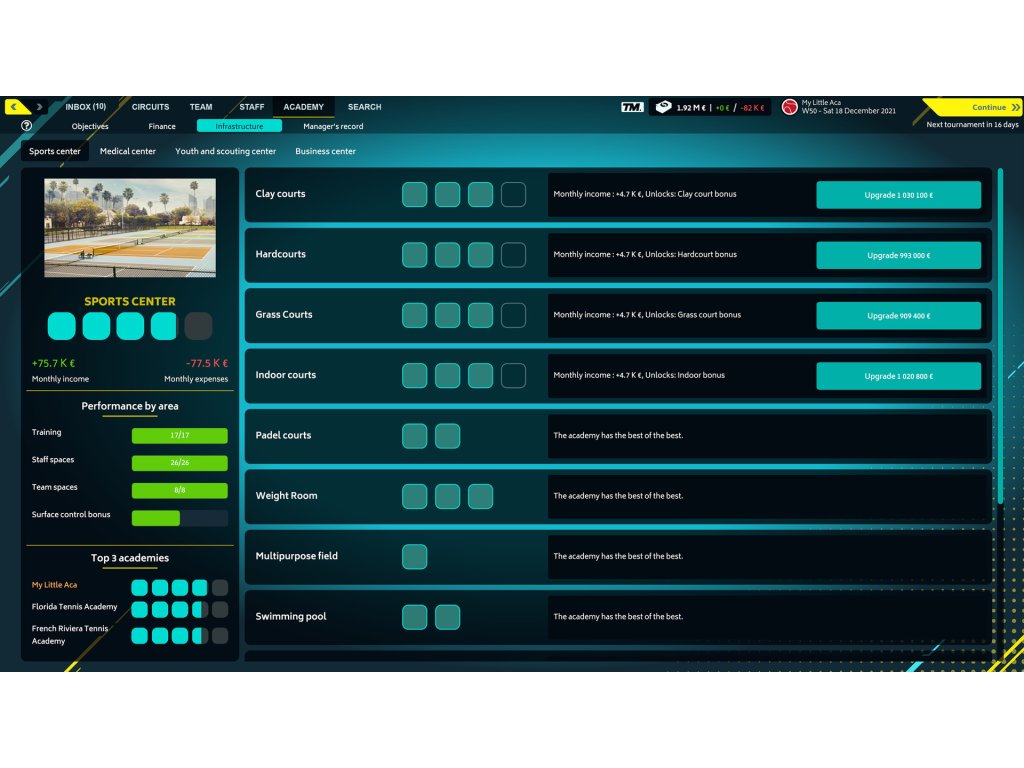Click the +75.7 K € monthly income value
Image resolution: width=1024 pixels, height=768 pixels.
pyautogui.click(x=54, y=363)
